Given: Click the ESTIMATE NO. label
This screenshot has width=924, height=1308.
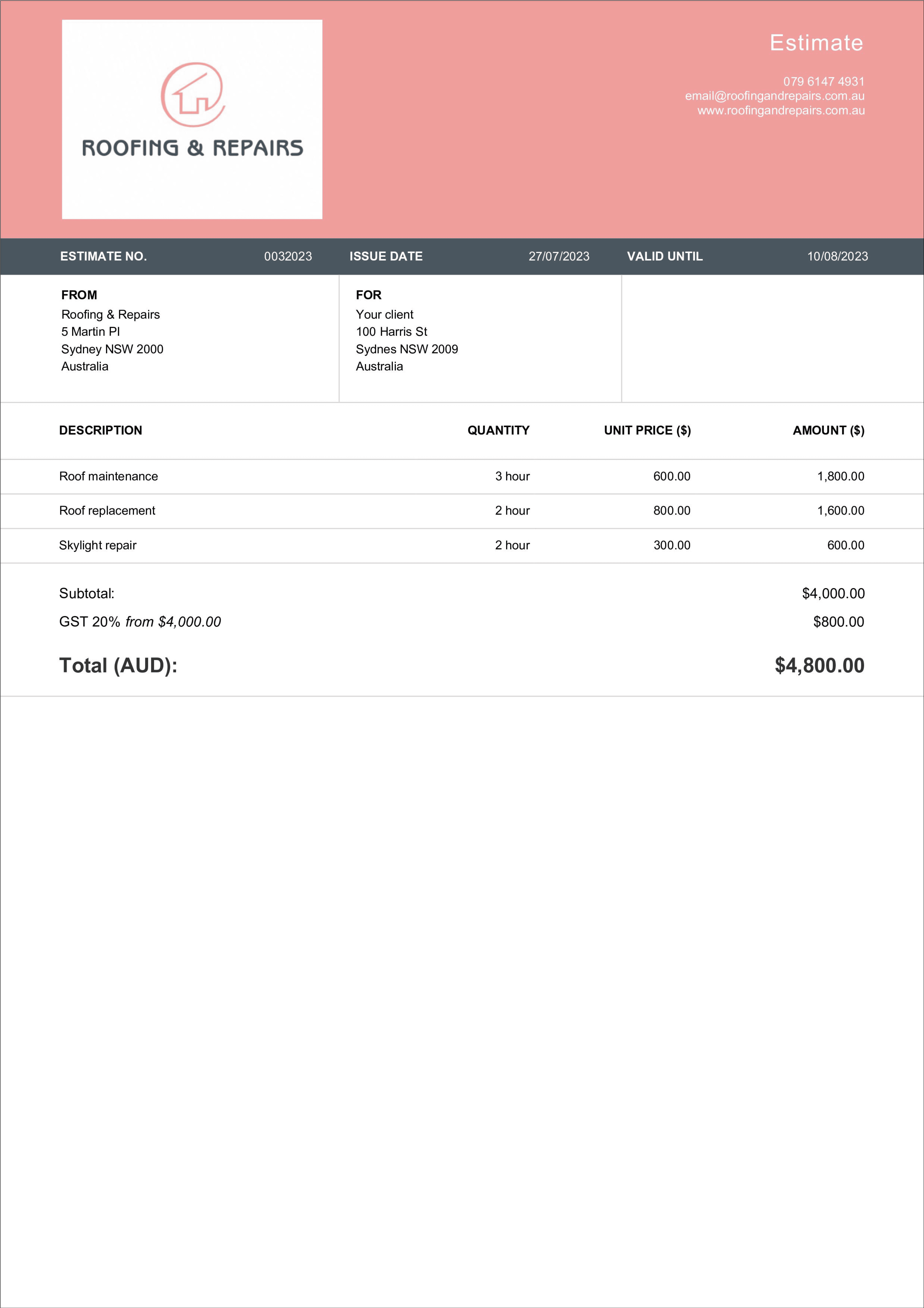Looking at the screenshot, I should point(104,256).
